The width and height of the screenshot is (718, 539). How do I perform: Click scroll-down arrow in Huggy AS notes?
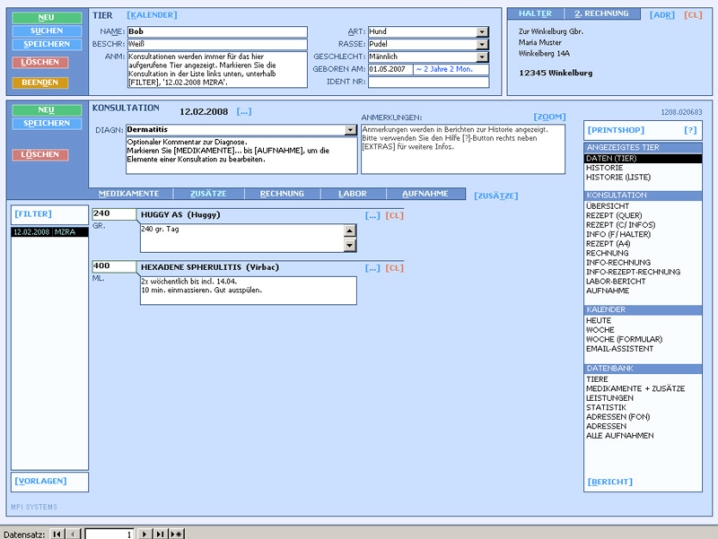point(350,245)
